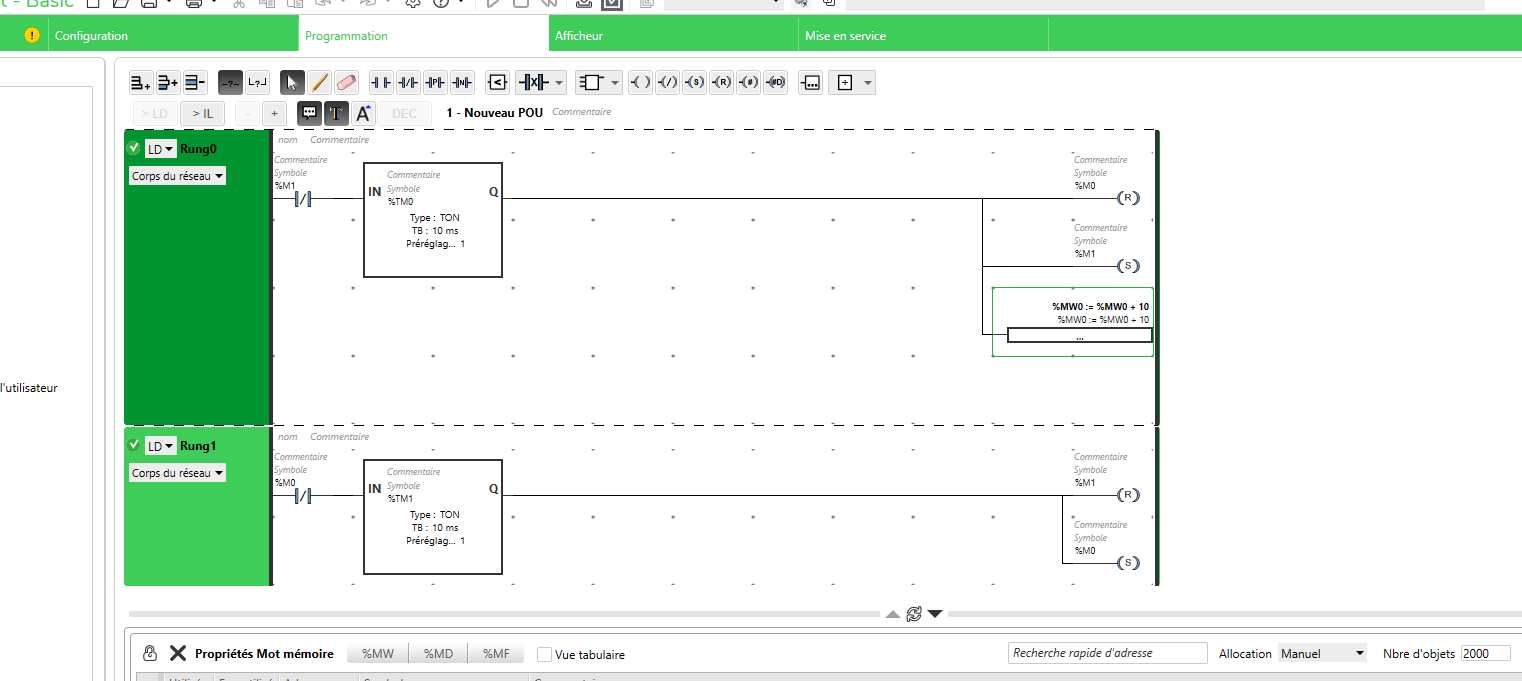Viewport: 1522px width, 681px height.
Task: Add an operation block to the rung
Action: click(x=811, y=82)
